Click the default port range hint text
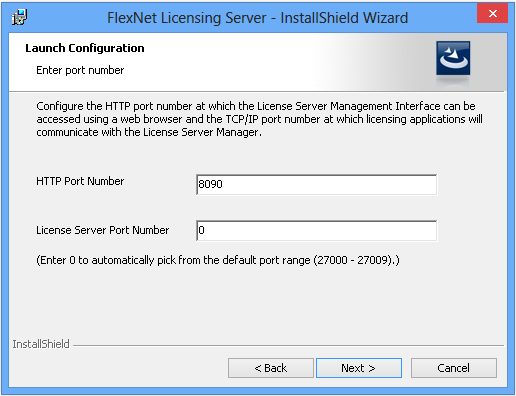This screenshot has width=516, height=396. [218, 260]
